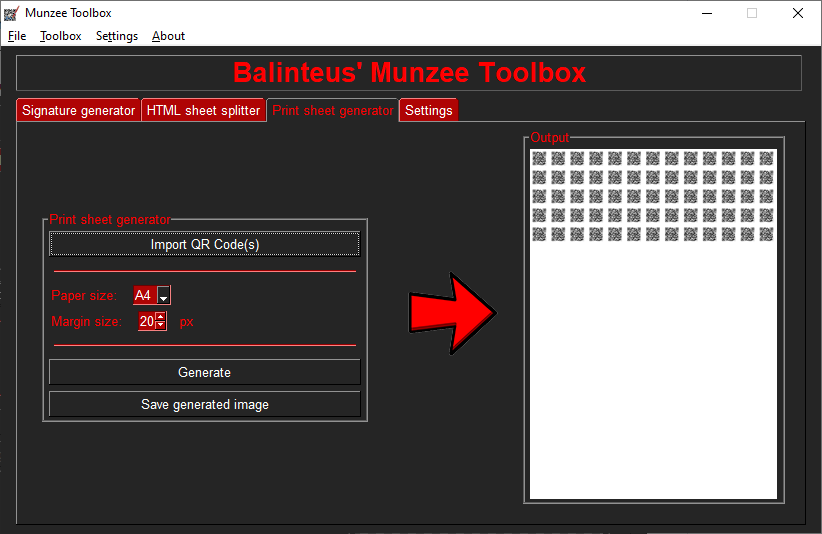
Task: Click the Munzee Toolbox title bar app icon
Action: click(x=12, y=13)
